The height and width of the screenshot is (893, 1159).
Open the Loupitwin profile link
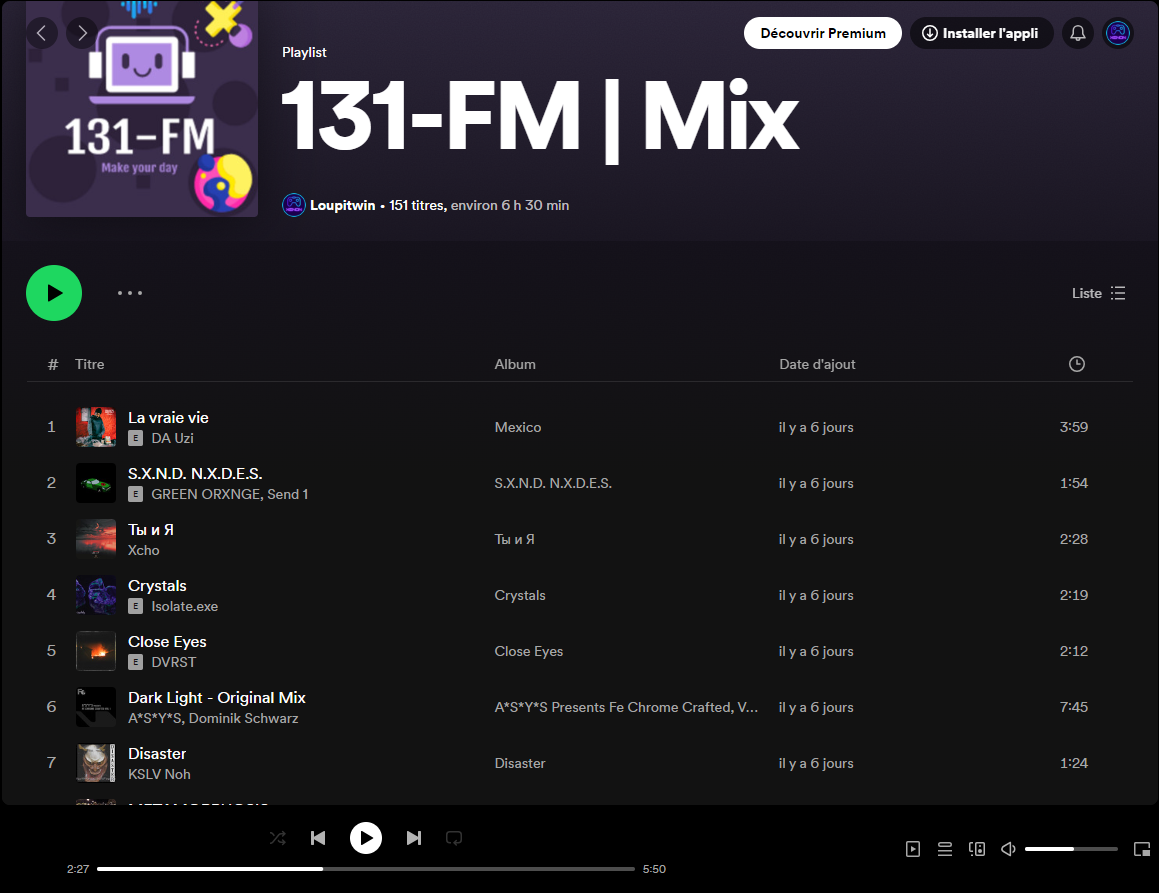tap(342, 206)
